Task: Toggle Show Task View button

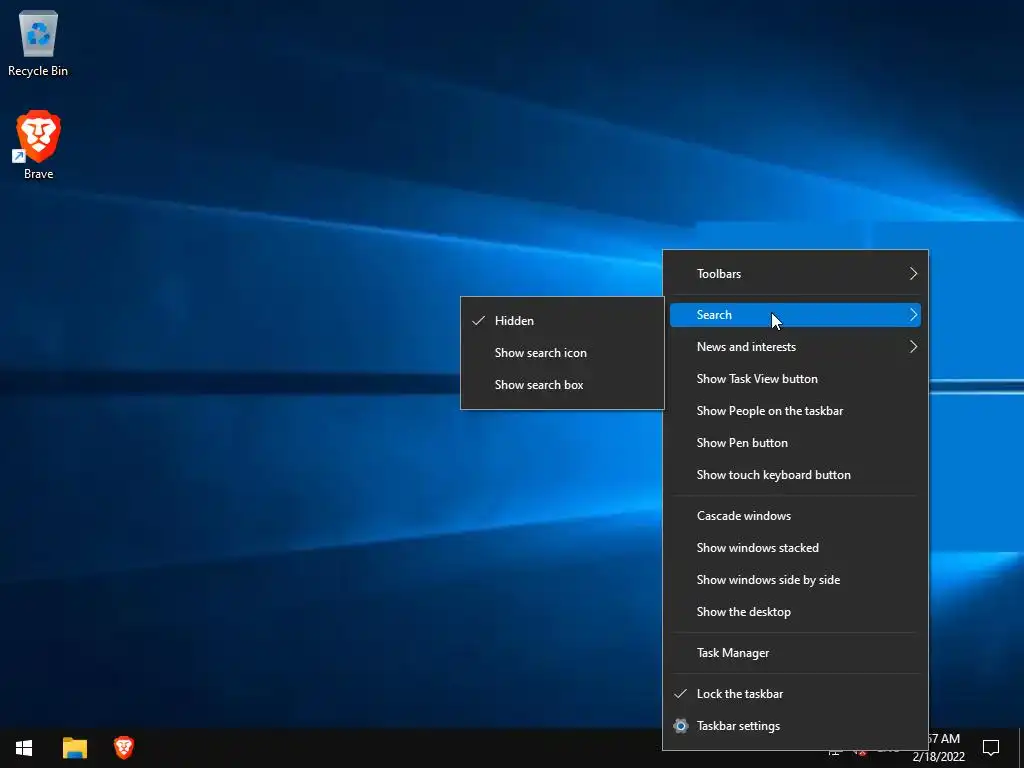Action: click(795, 379)
